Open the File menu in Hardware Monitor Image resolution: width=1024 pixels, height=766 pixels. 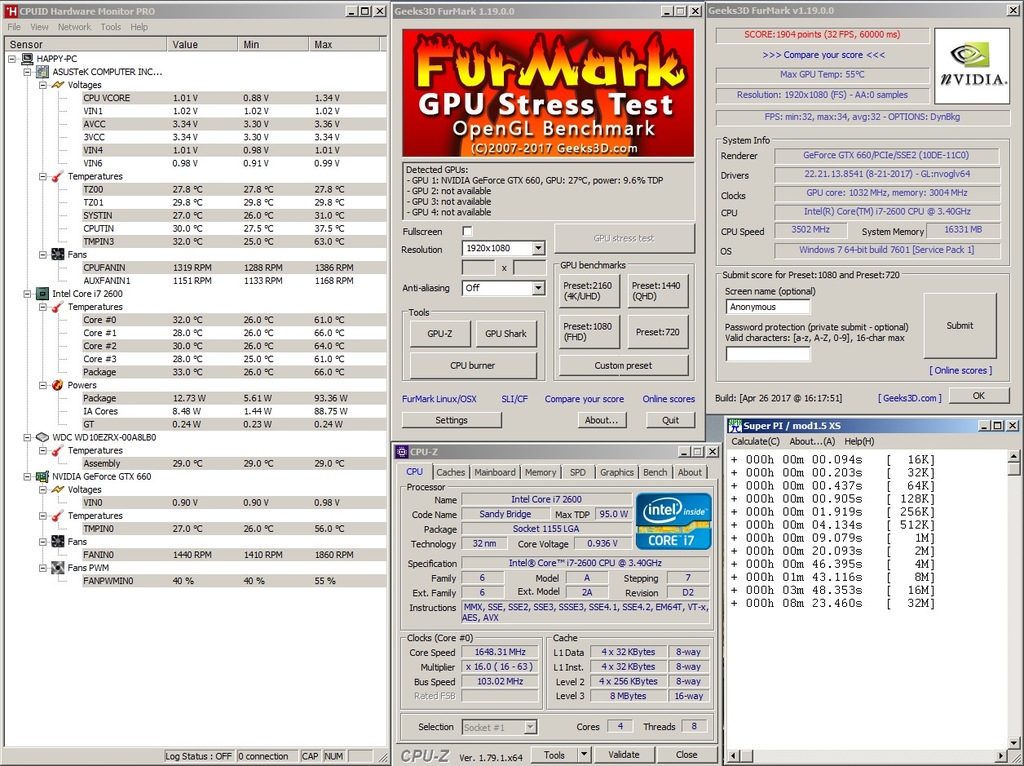tap(14, 27)
